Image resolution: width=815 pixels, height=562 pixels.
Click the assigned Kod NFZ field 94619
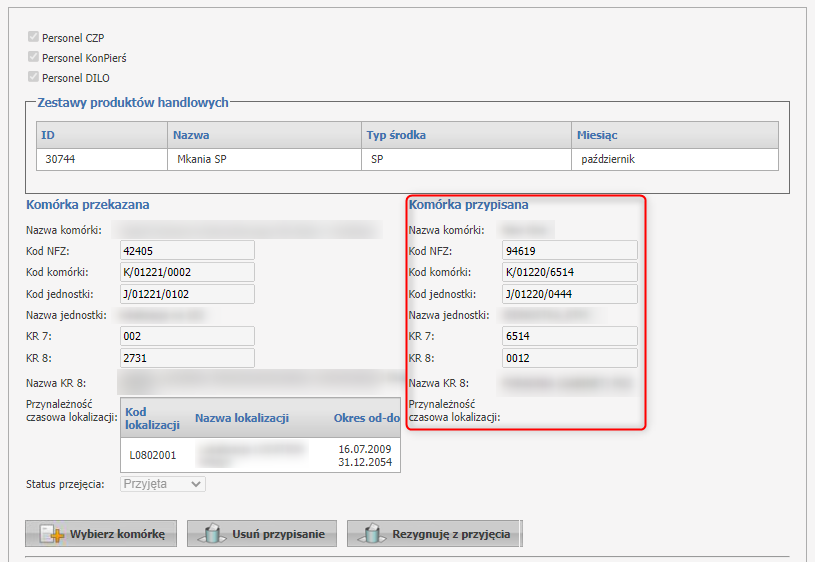569,250
